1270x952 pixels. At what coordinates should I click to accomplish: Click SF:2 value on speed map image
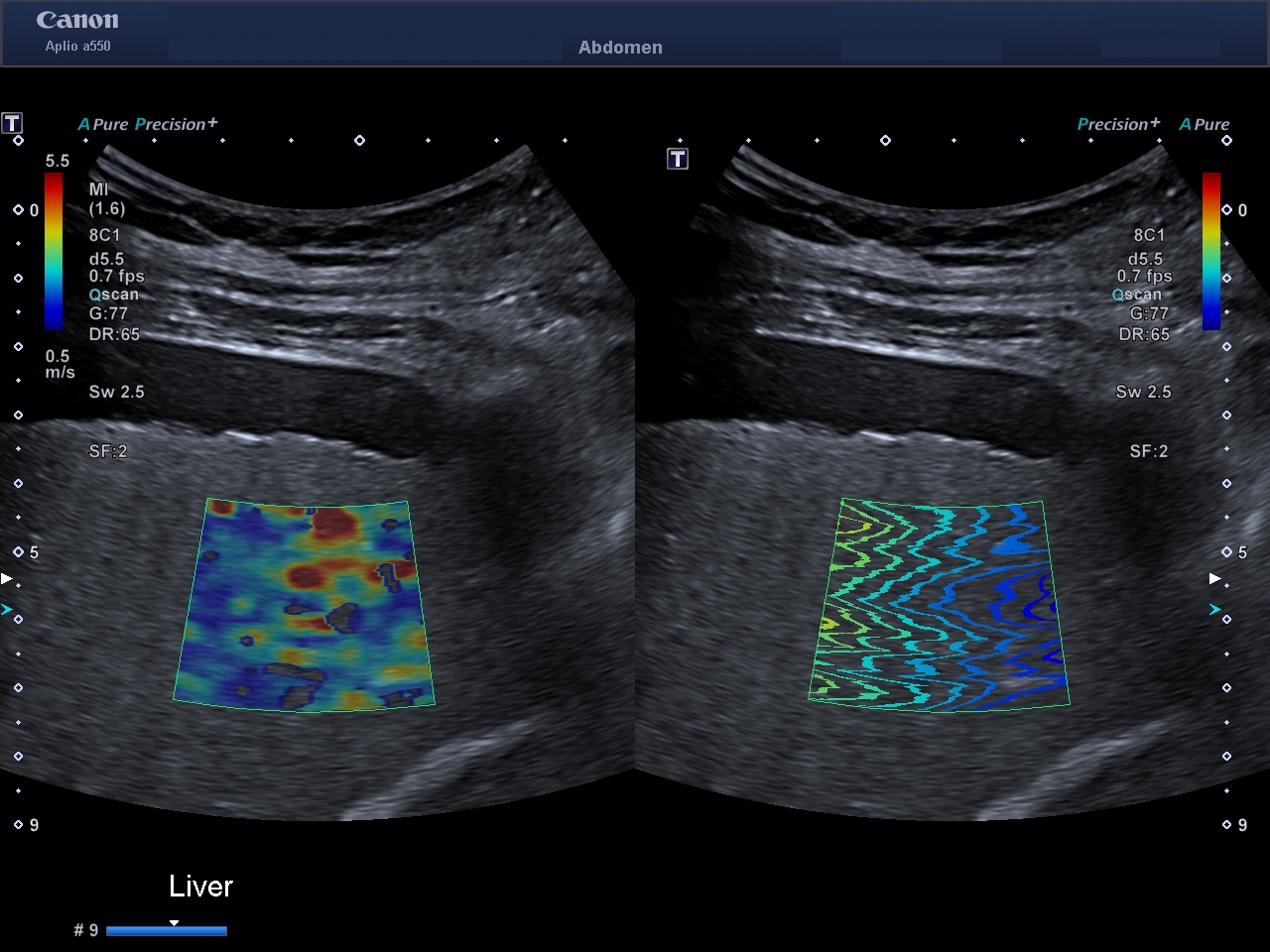(108, 451)
